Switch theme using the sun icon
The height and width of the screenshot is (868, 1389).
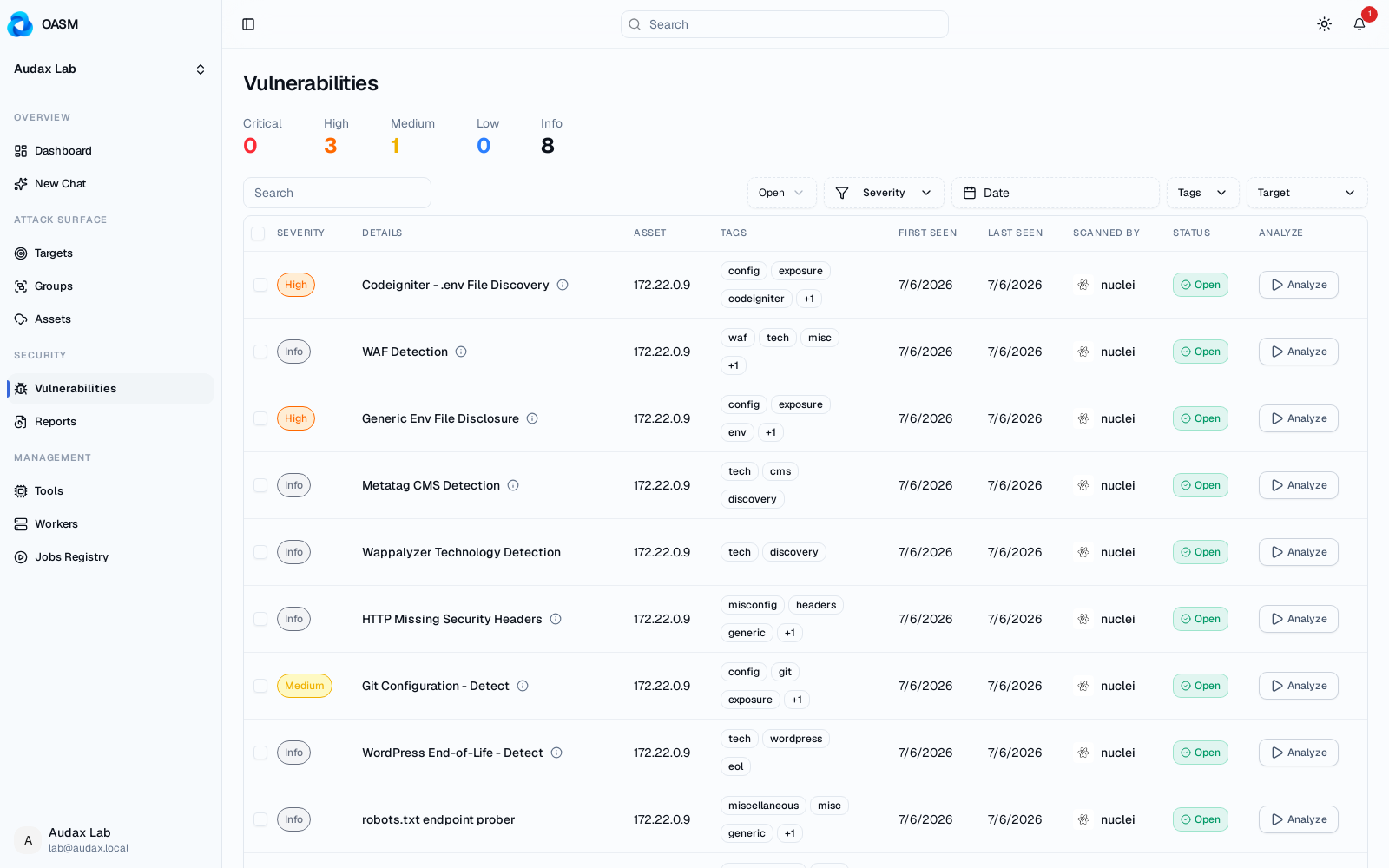coord(1324,24)
